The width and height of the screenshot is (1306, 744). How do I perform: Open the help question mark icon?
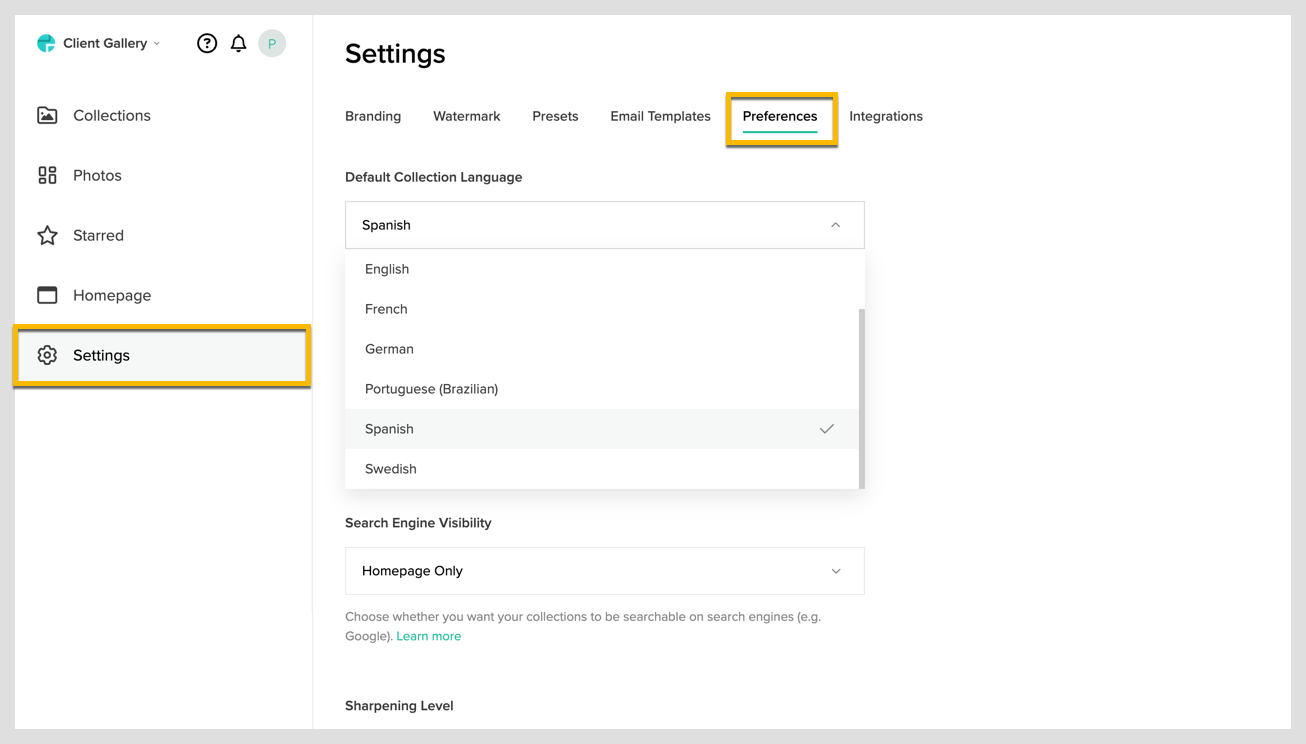pos(207,43)
